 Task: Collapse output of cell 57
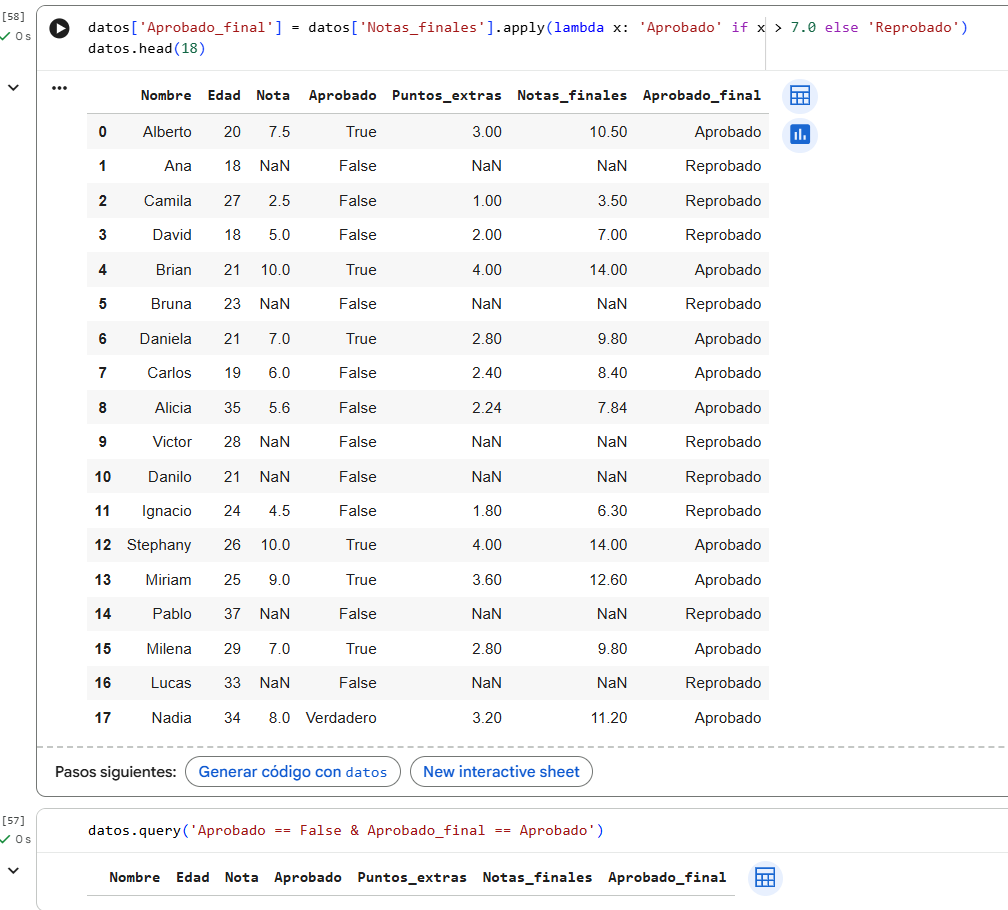click(x=14, y=871)
